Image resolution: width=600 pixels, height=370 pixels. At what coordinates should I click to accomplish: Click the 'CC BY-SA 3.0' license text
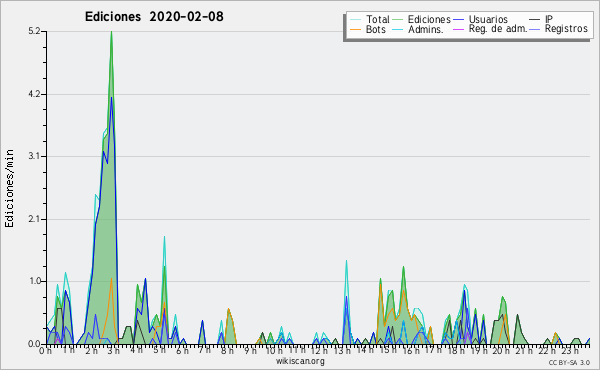click(569, 363)
